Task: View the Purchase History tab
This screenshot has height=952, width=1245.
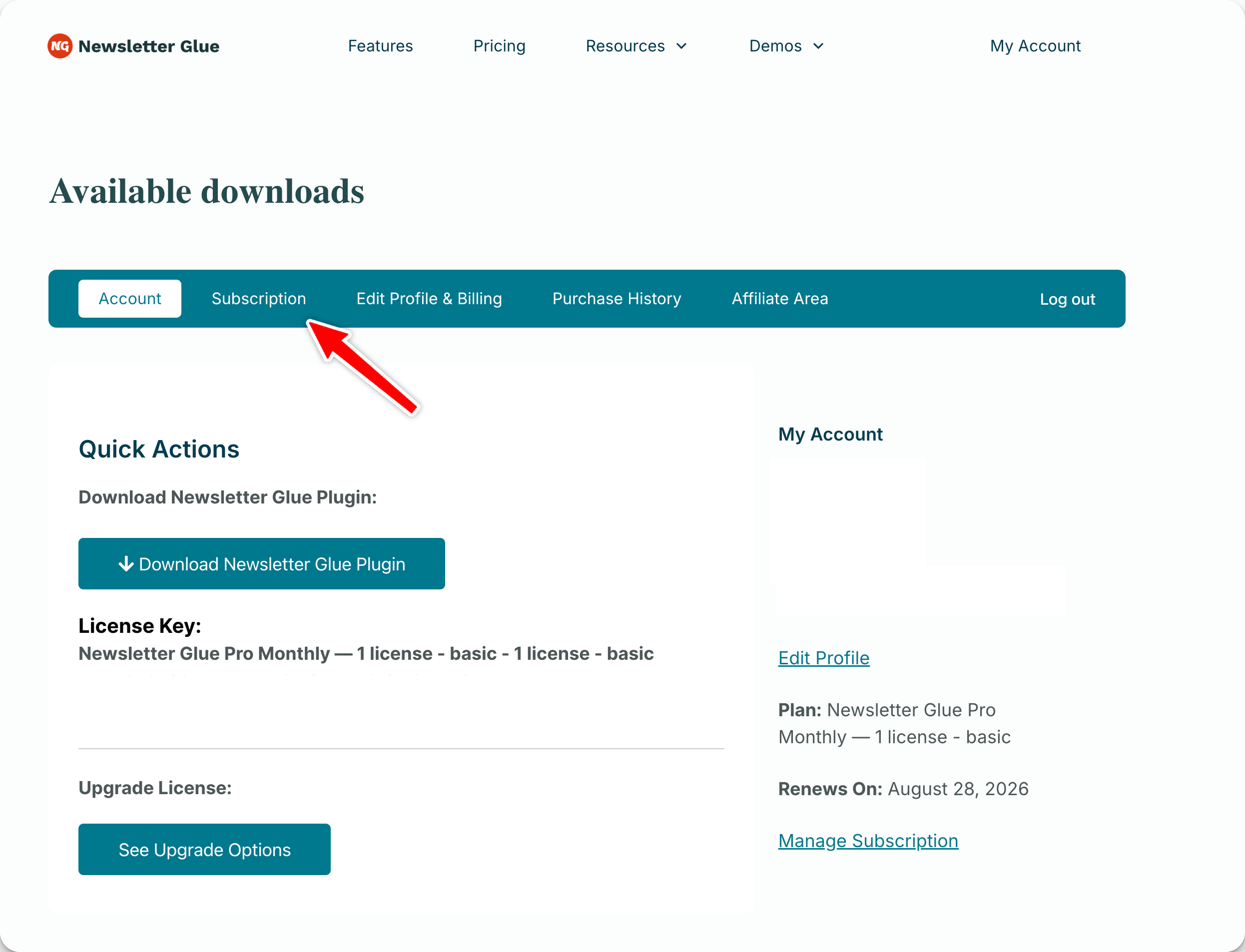Action: pos(617,299)
